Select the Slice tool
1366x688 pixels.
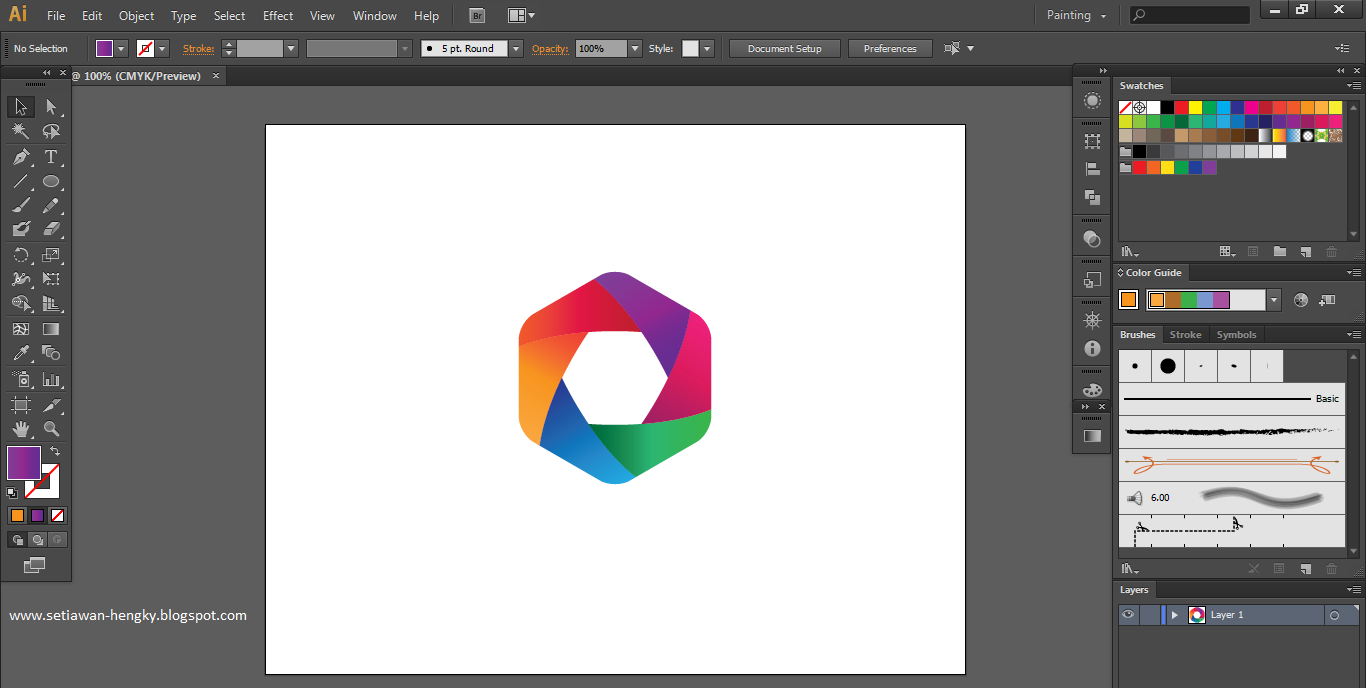pyautogui.click(x=51, y=405)
